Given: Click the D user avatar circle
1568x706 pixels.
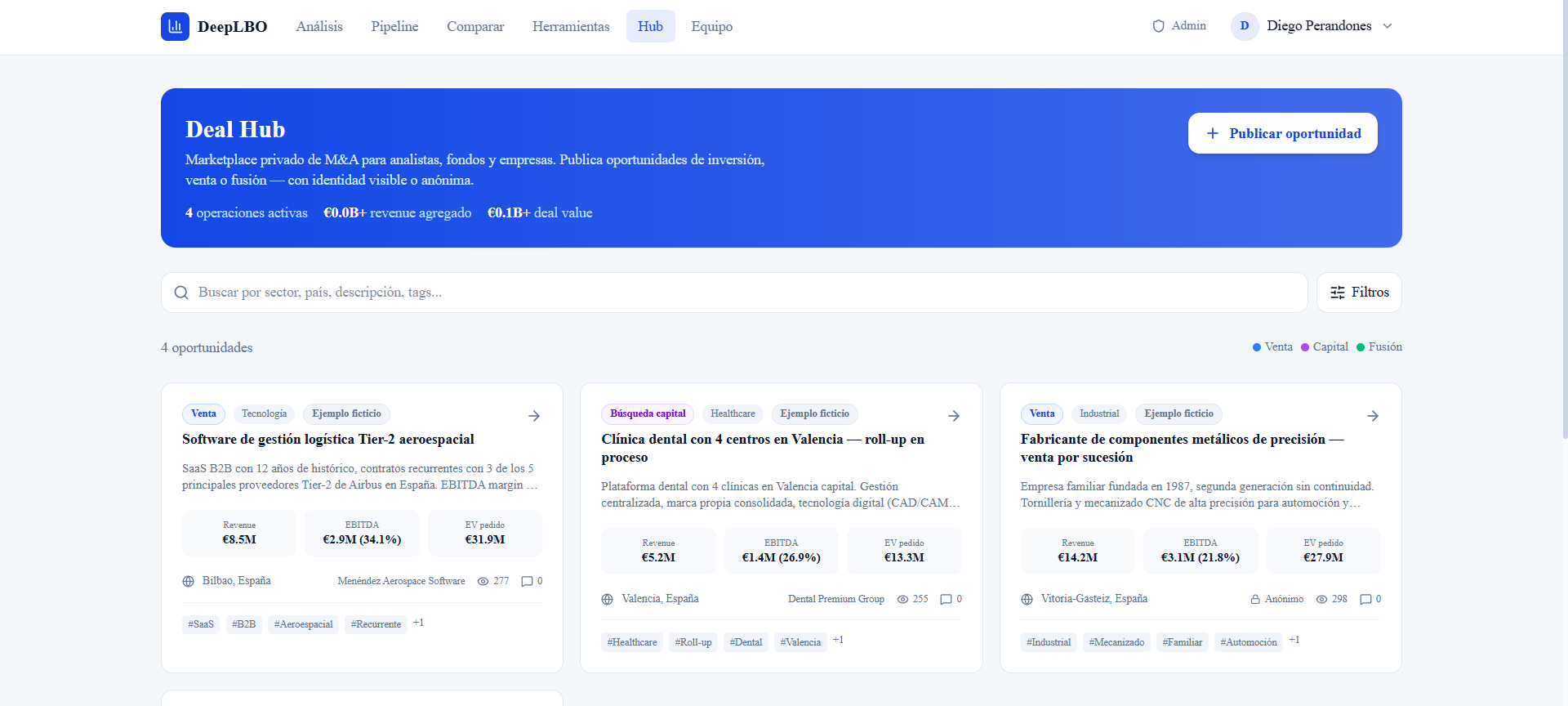Looking at the screenshot, I should coord(1245,26).
